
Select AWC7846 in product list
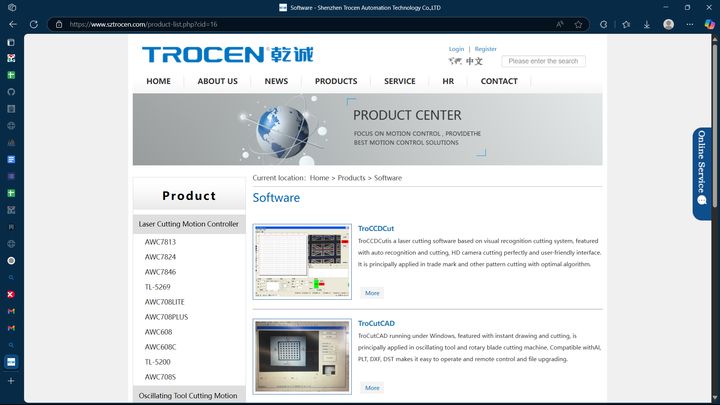pos(160,272)
